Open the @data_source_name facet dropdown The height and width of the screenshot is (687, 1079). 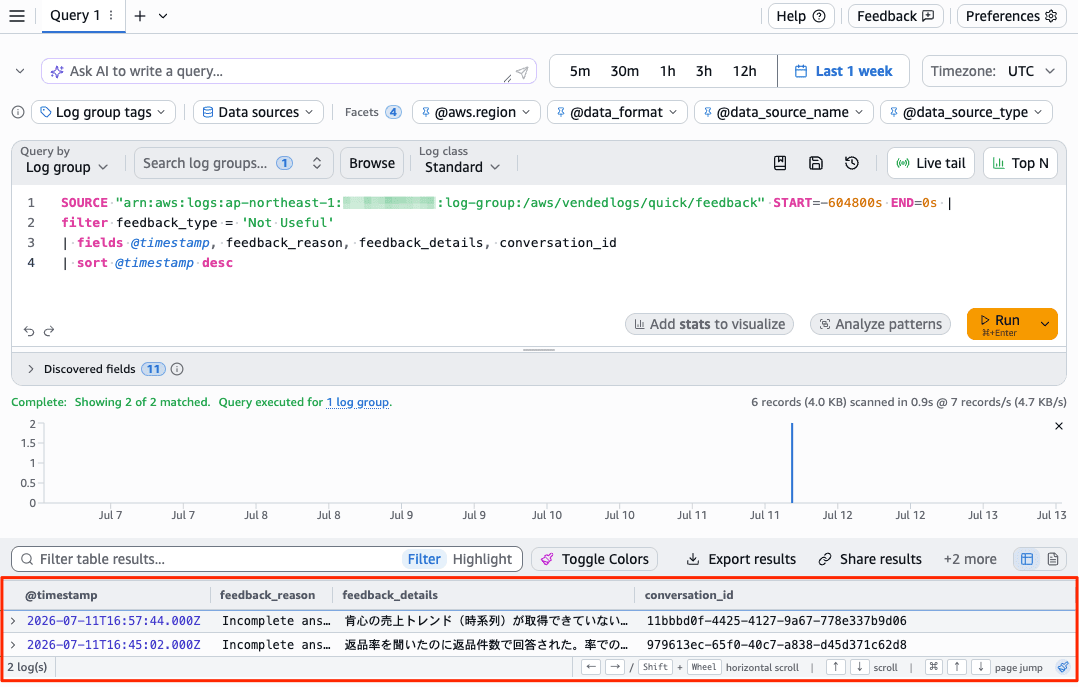[784, 112]
